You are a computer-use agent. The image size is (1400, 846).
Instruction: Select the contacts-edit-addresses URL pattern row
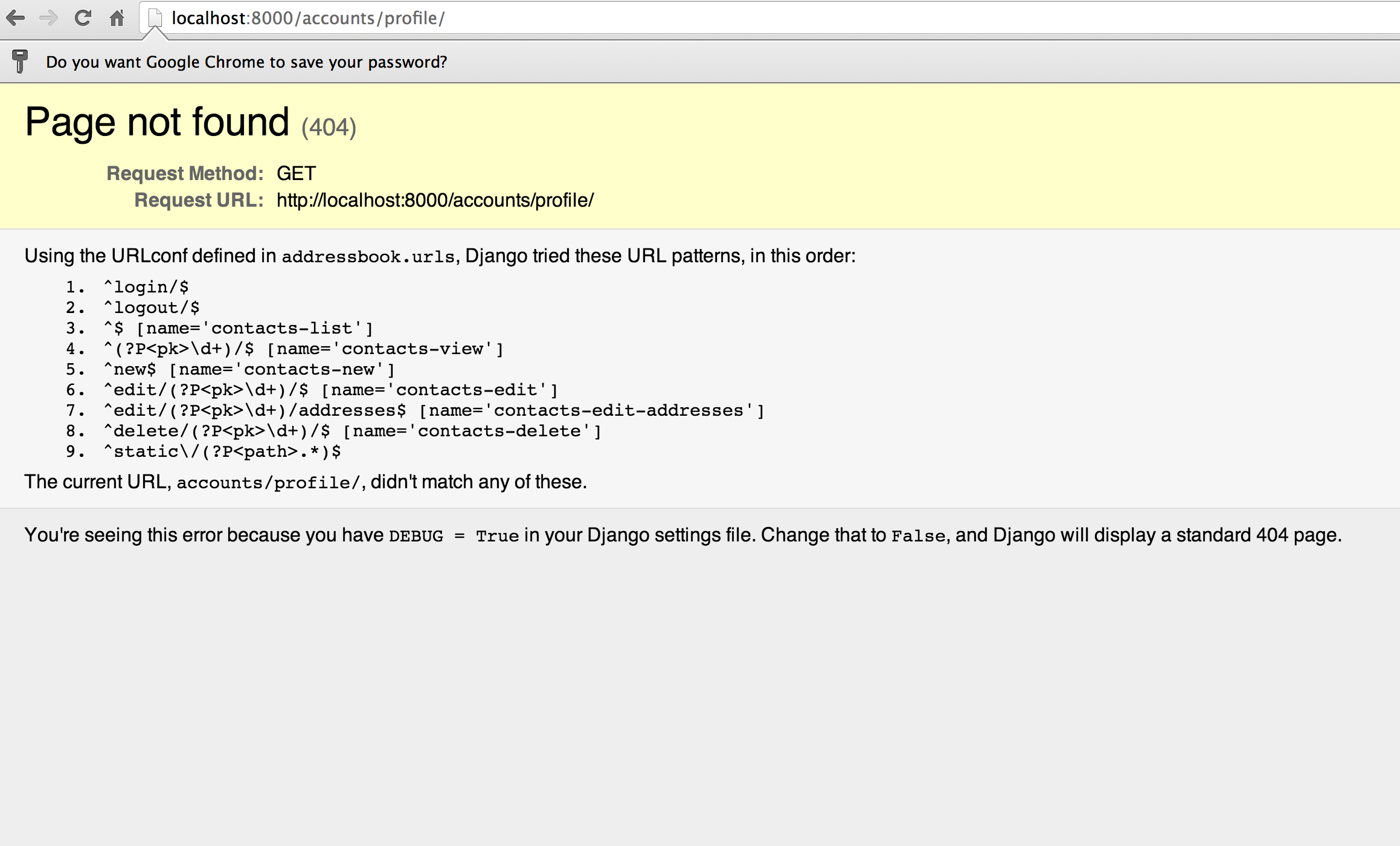pyautogui.click(x=434, y=410)
